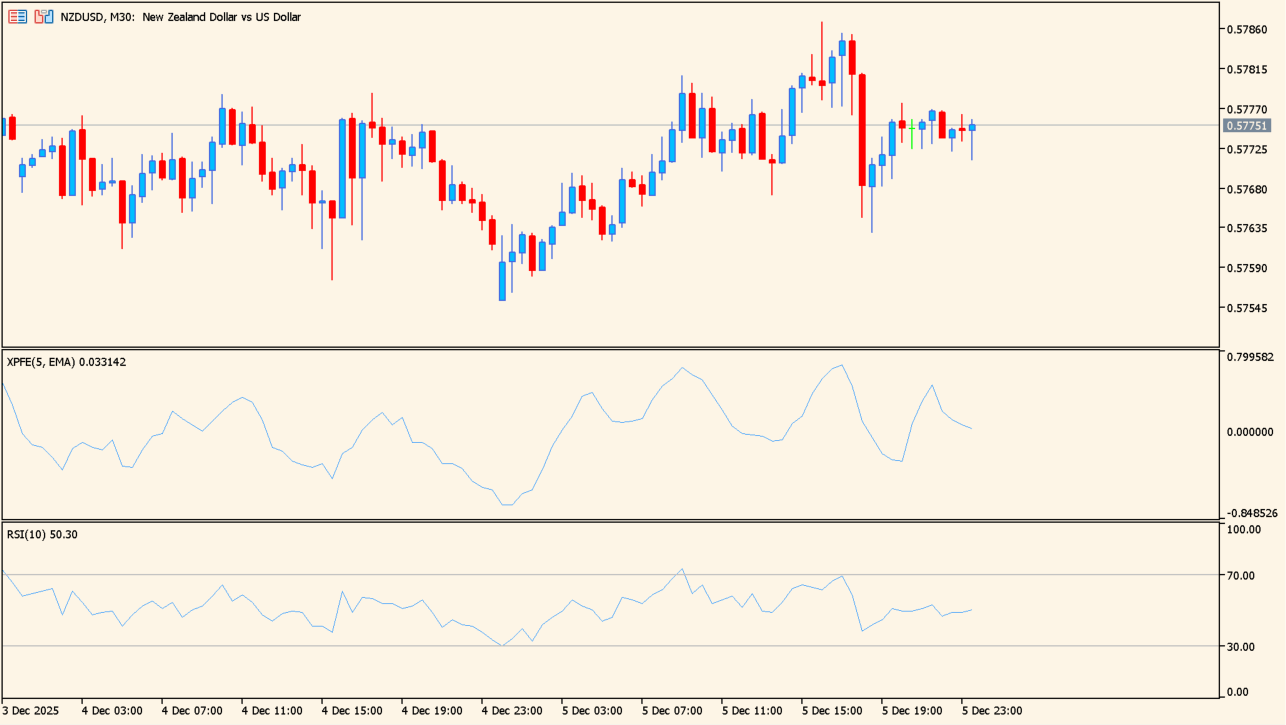This screenshot has height=725, width=1286.
Task: Click the -0.848526 XPFE scale minimum
Action: tap(1250, 513)
